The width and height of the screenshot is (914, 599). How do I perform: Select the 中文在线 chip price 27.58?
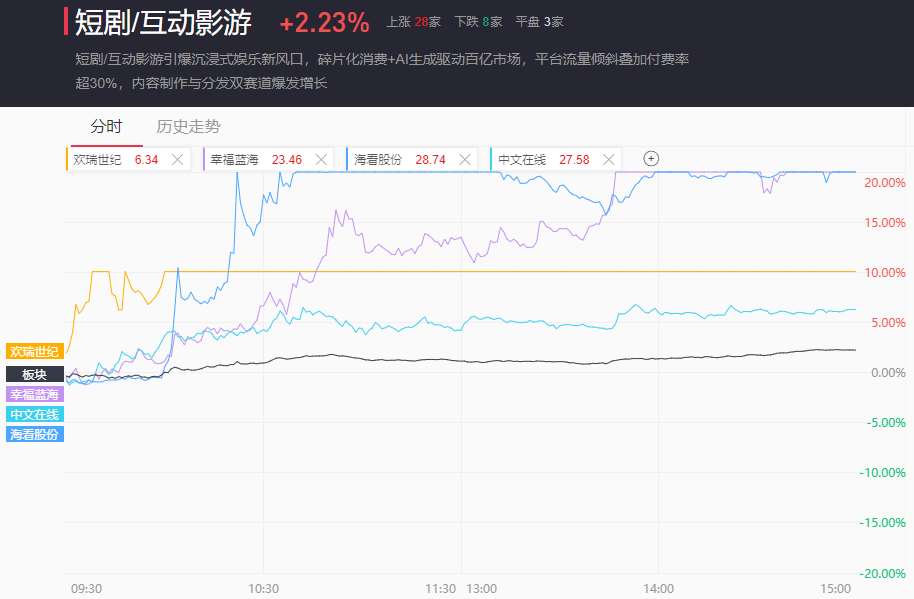tap(574, 159)
